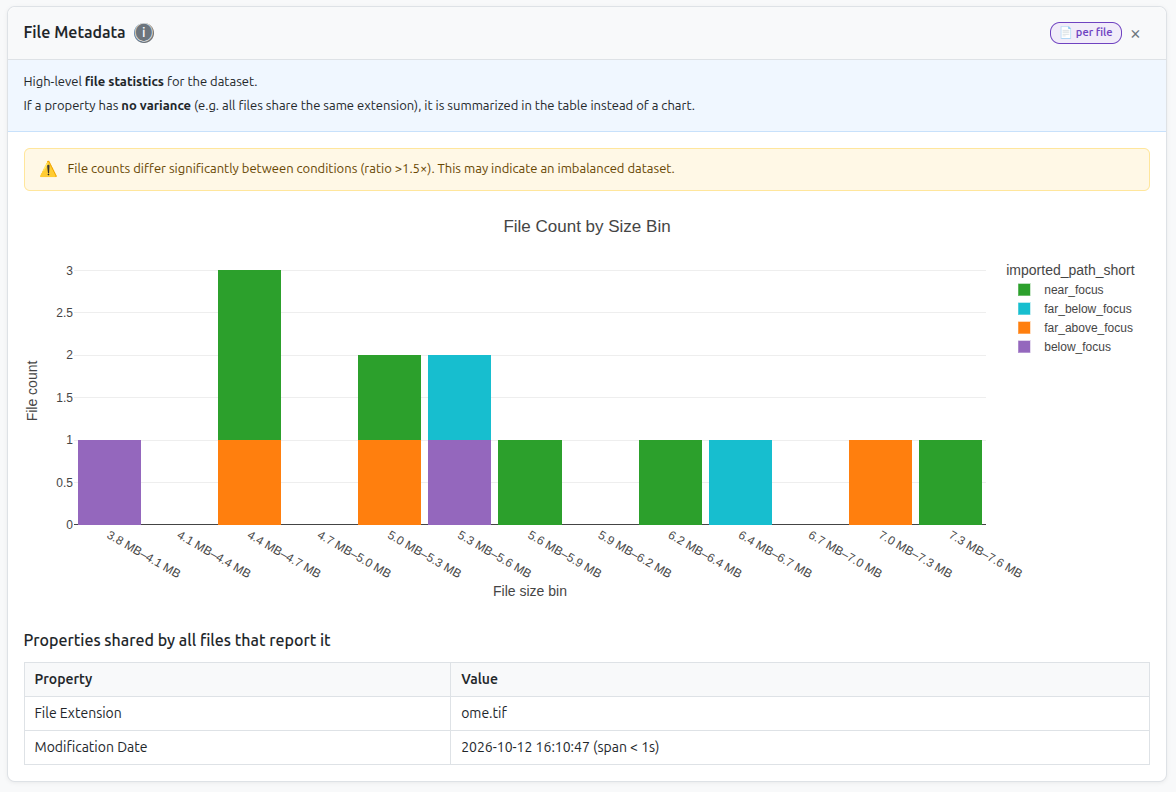
Task: Click the File size bin axis title
Action: tap(530, 591)
